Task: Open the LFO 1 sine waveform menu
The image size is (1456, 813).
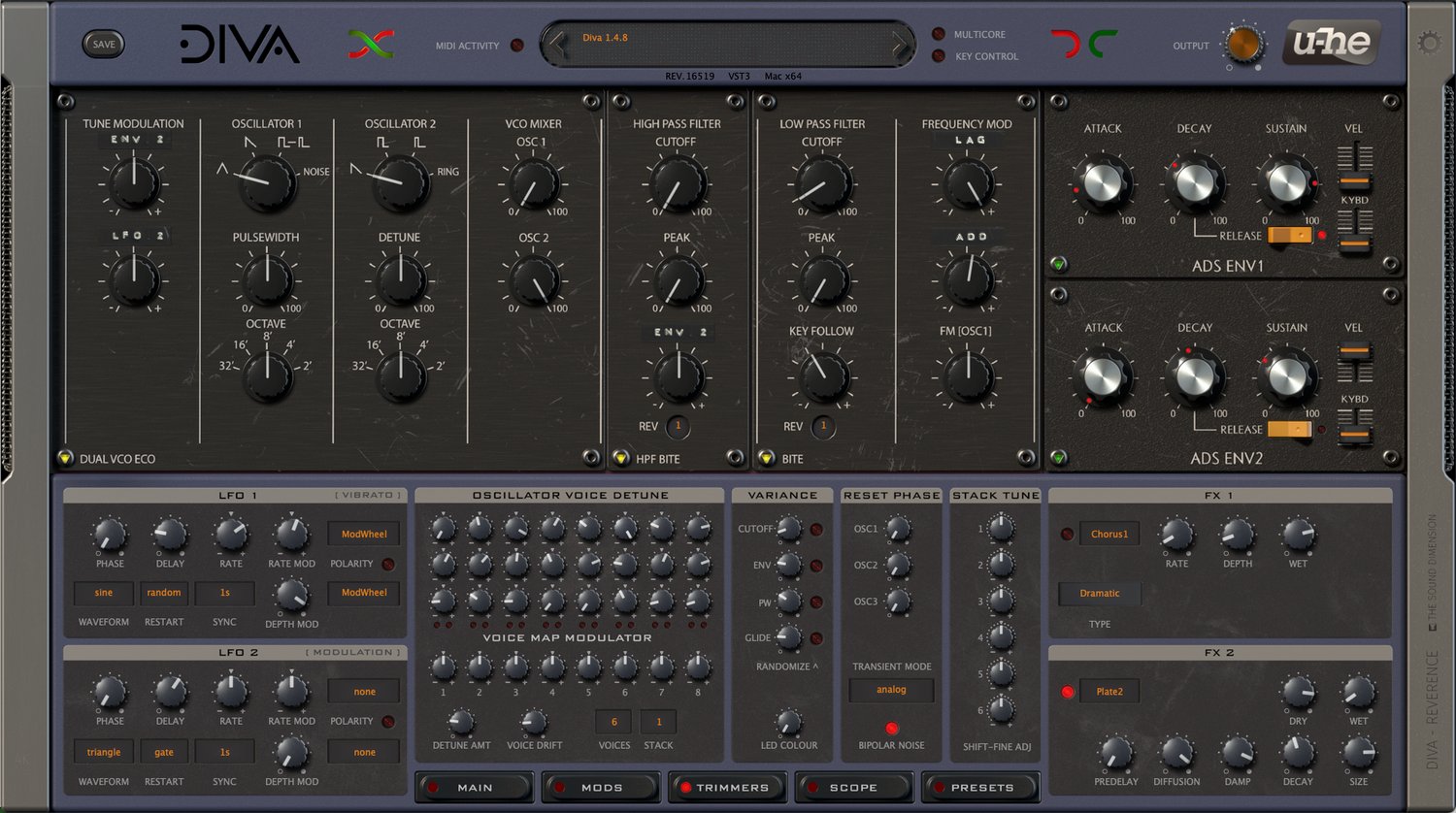Action: point(104,593)
